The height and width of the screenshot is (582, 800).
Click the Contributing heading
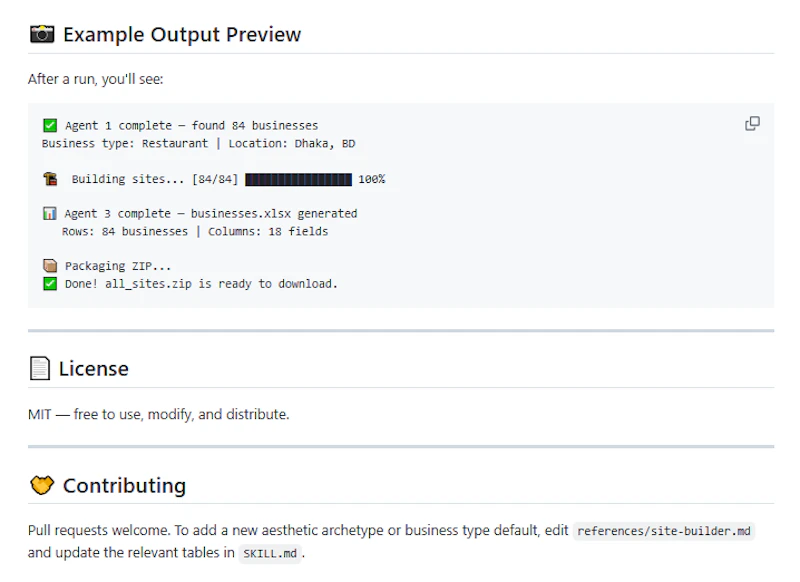click(x=124, y=486)
